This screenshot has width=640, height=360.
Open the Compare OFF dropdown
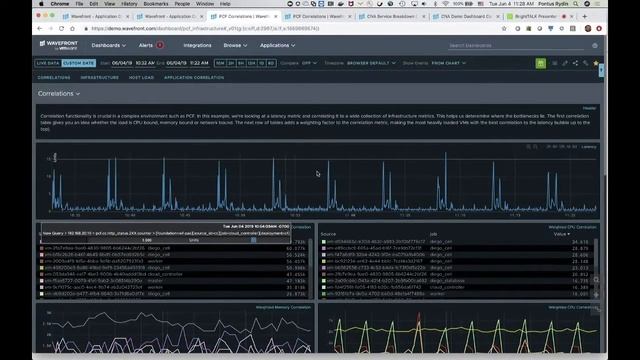[x=309, y=63]
